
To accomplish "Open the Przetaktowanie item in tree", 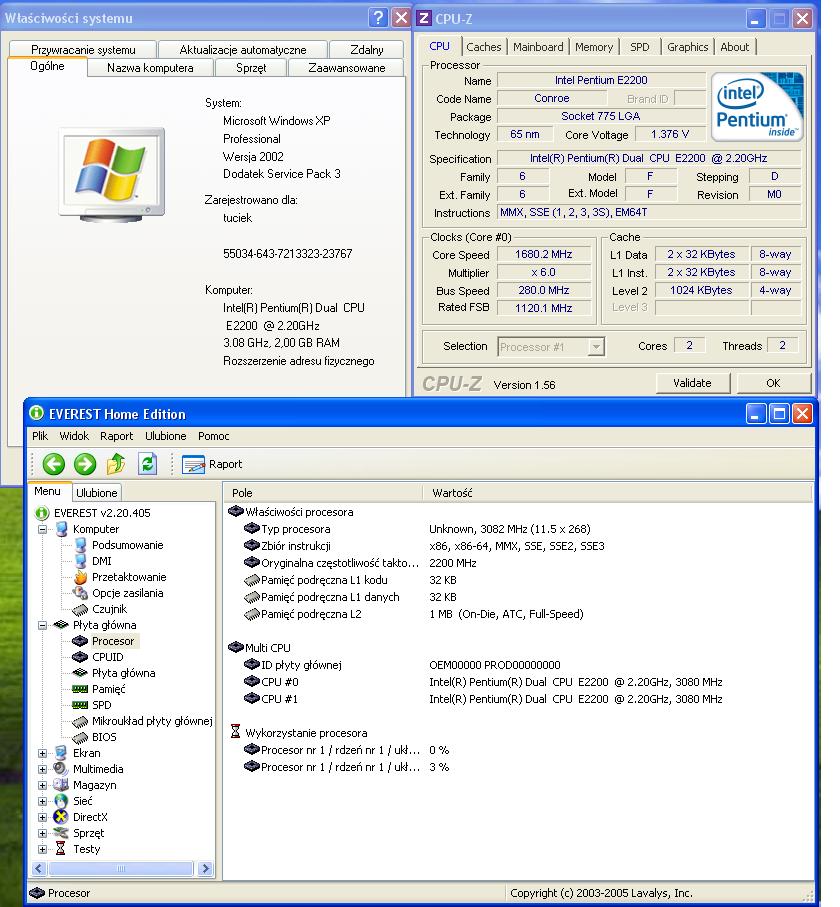I will coord(128,577).
